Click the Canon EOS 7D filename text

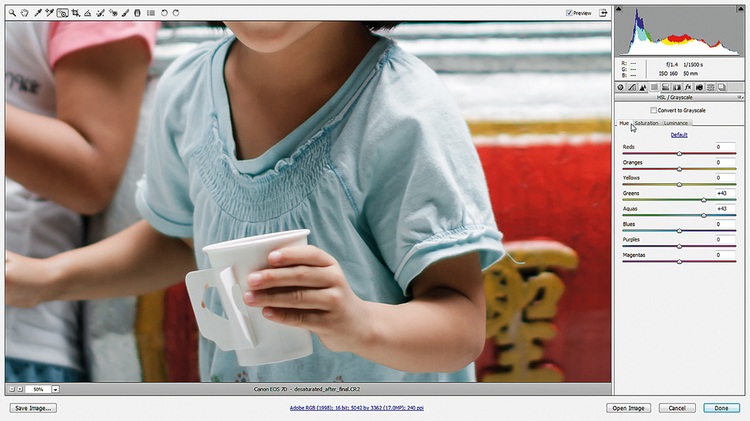[308, 389]
